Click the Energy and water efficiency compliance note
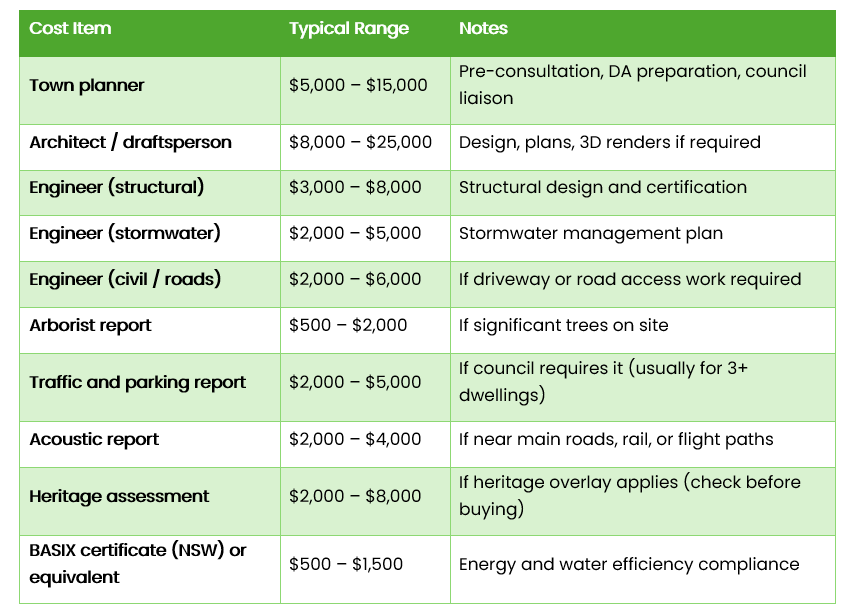The image size is (855, 616). coord(629,564)
